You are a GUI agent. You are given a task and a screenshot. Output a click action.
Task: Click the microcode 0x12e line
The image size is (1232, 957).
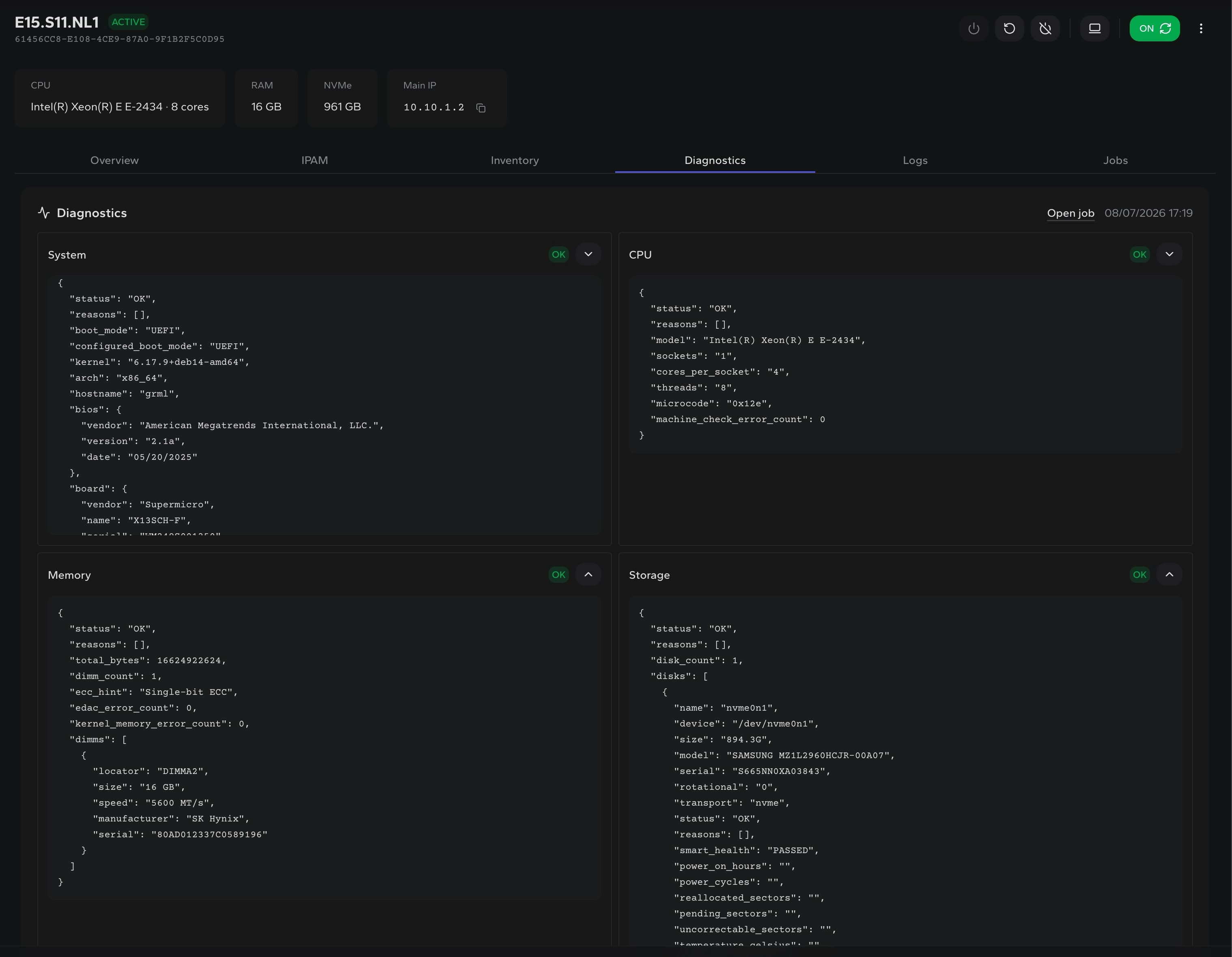tap(711, 403)
